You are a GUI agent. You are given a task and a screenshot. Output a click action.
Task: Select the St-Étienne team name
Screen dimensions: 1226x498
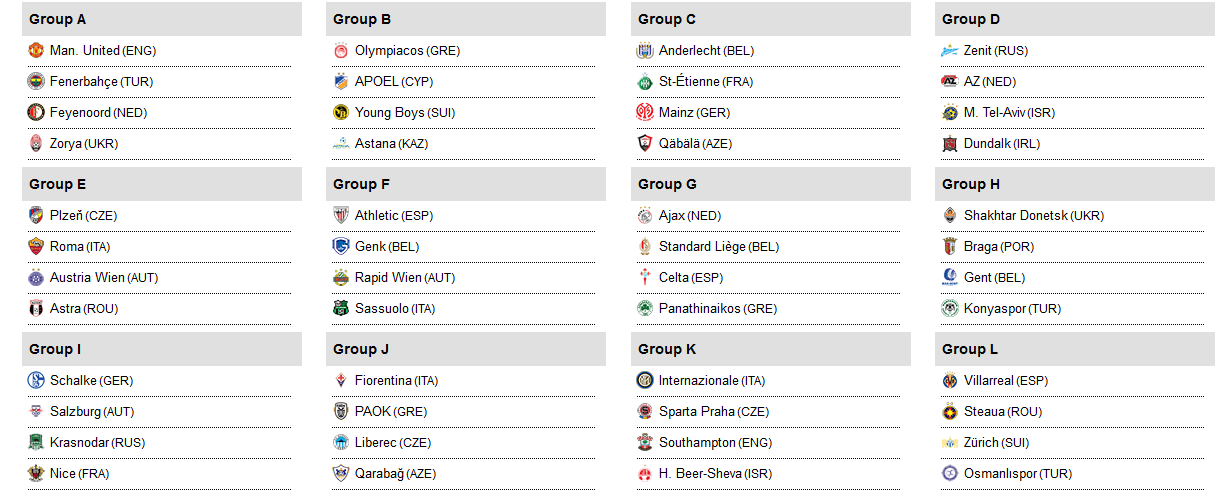pos(689,82)
